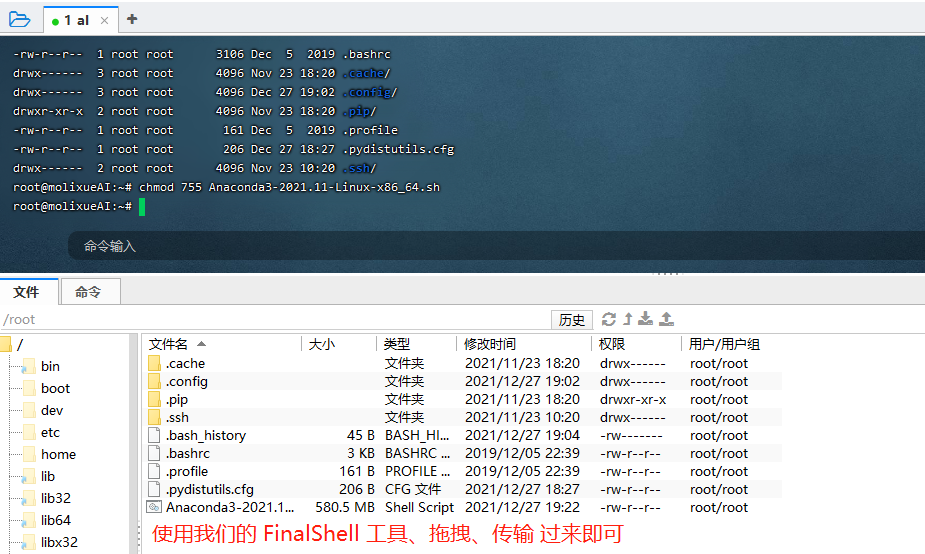Viewport: 925px width, 554px height.
Task: Sort by 类型 column header
Action: 416,344
